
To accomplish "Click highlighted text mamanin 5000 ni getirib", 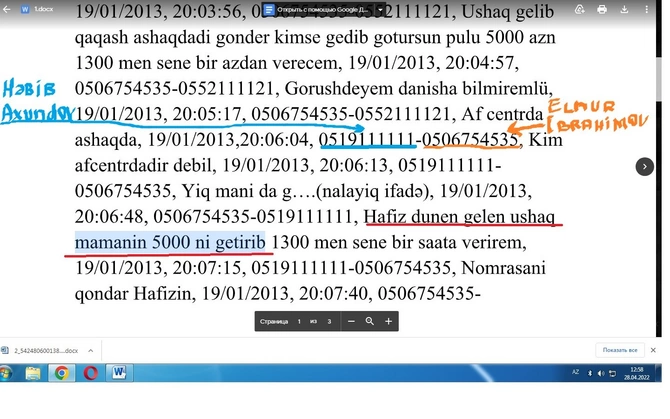I will 170,242.
